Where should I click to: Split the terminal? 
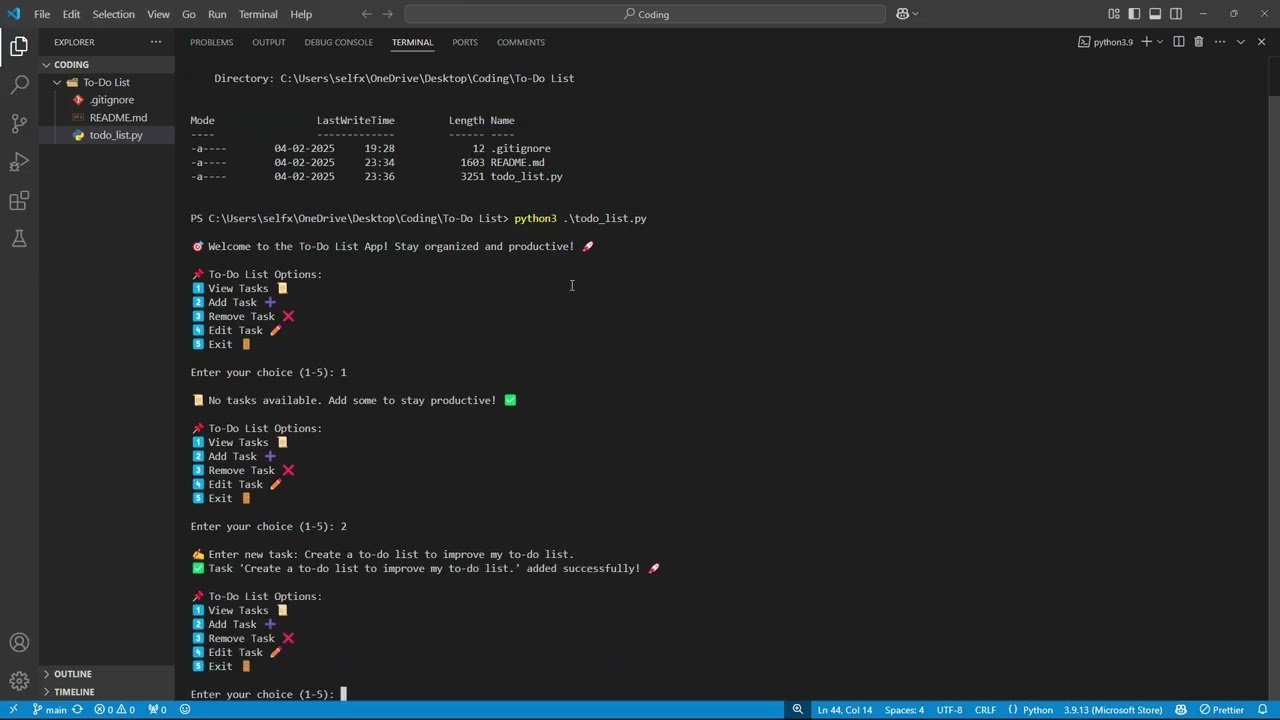[1179, 42]
